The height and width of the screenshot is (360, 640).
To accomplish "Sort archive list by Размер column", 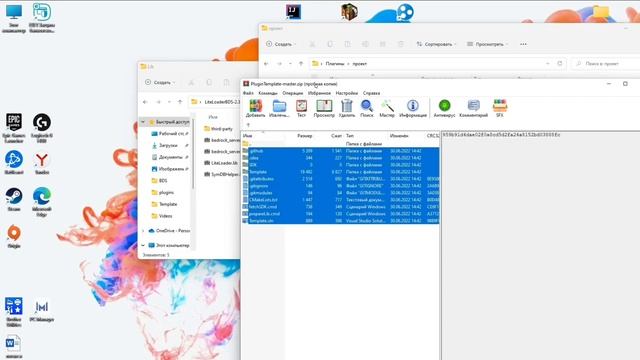I will (304, 136).
